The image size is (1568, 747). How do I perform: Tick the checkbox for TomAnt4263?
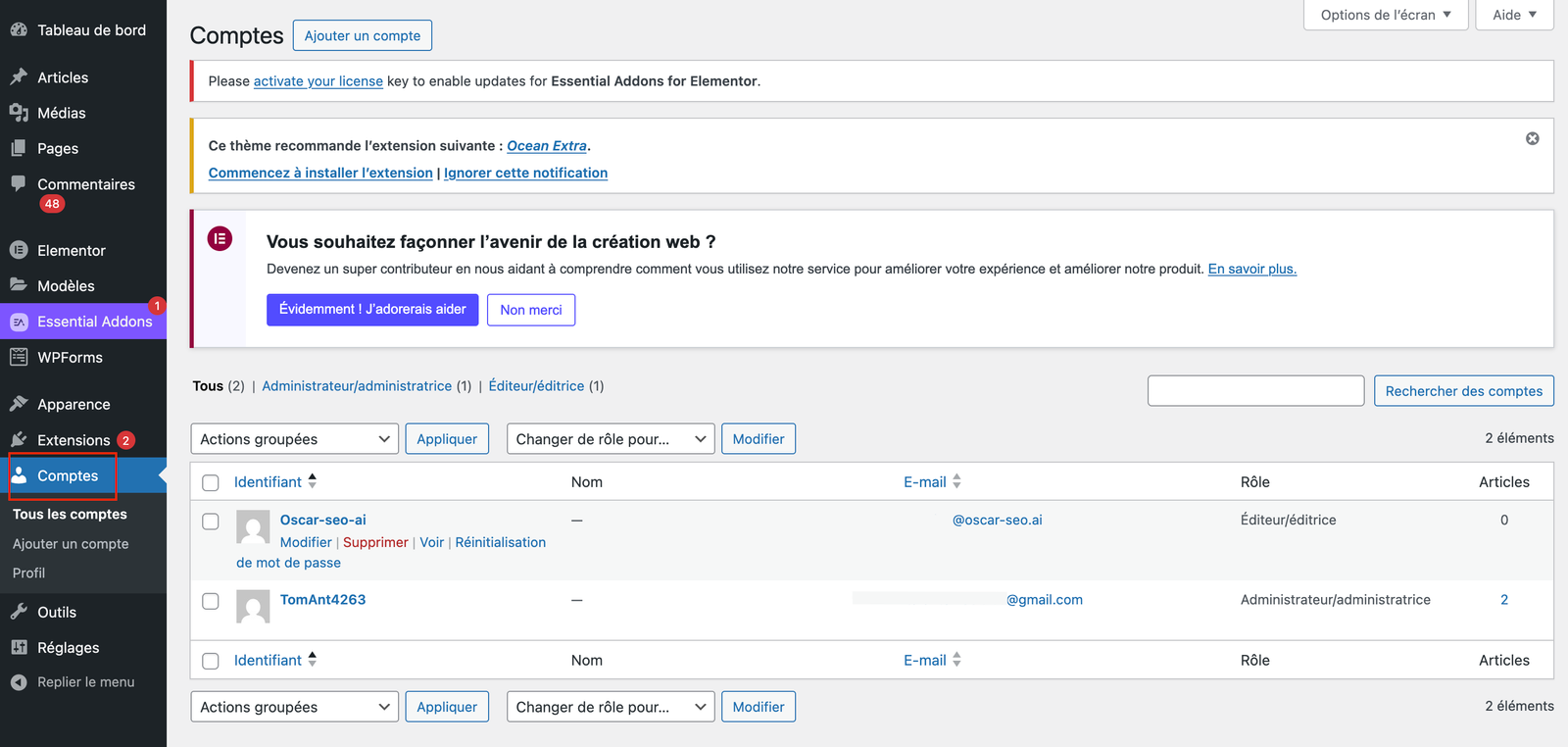click(x=211, y=601)
